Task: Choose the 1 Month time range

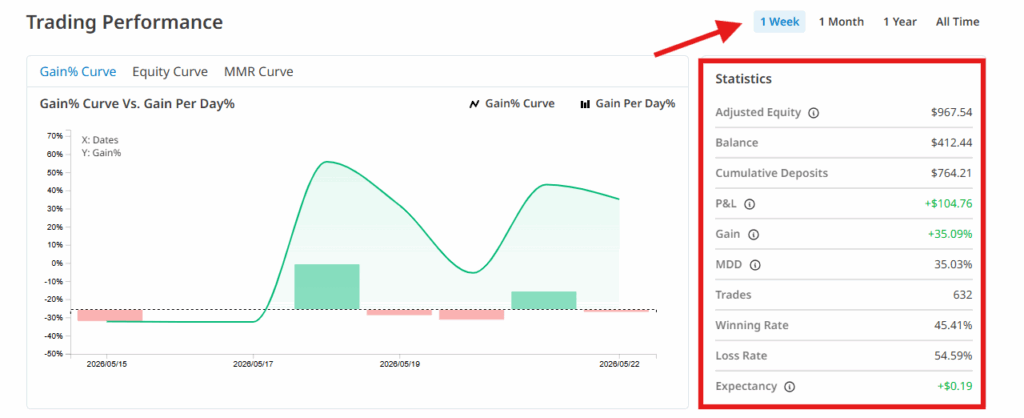Action: 841,22
